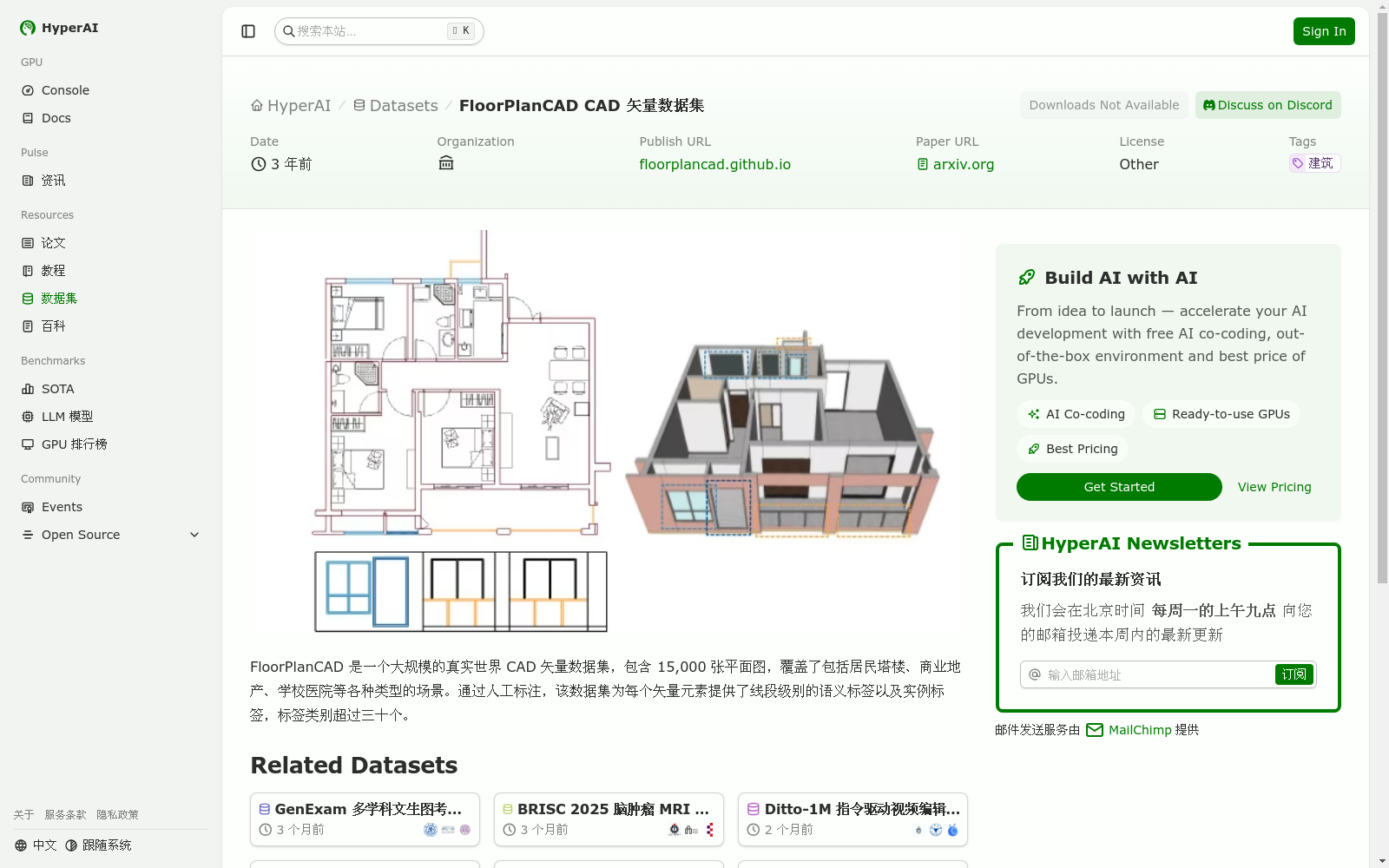1389x868 pixels.
Task: Open 服务条款 terms link
Action: coord(66,814)
